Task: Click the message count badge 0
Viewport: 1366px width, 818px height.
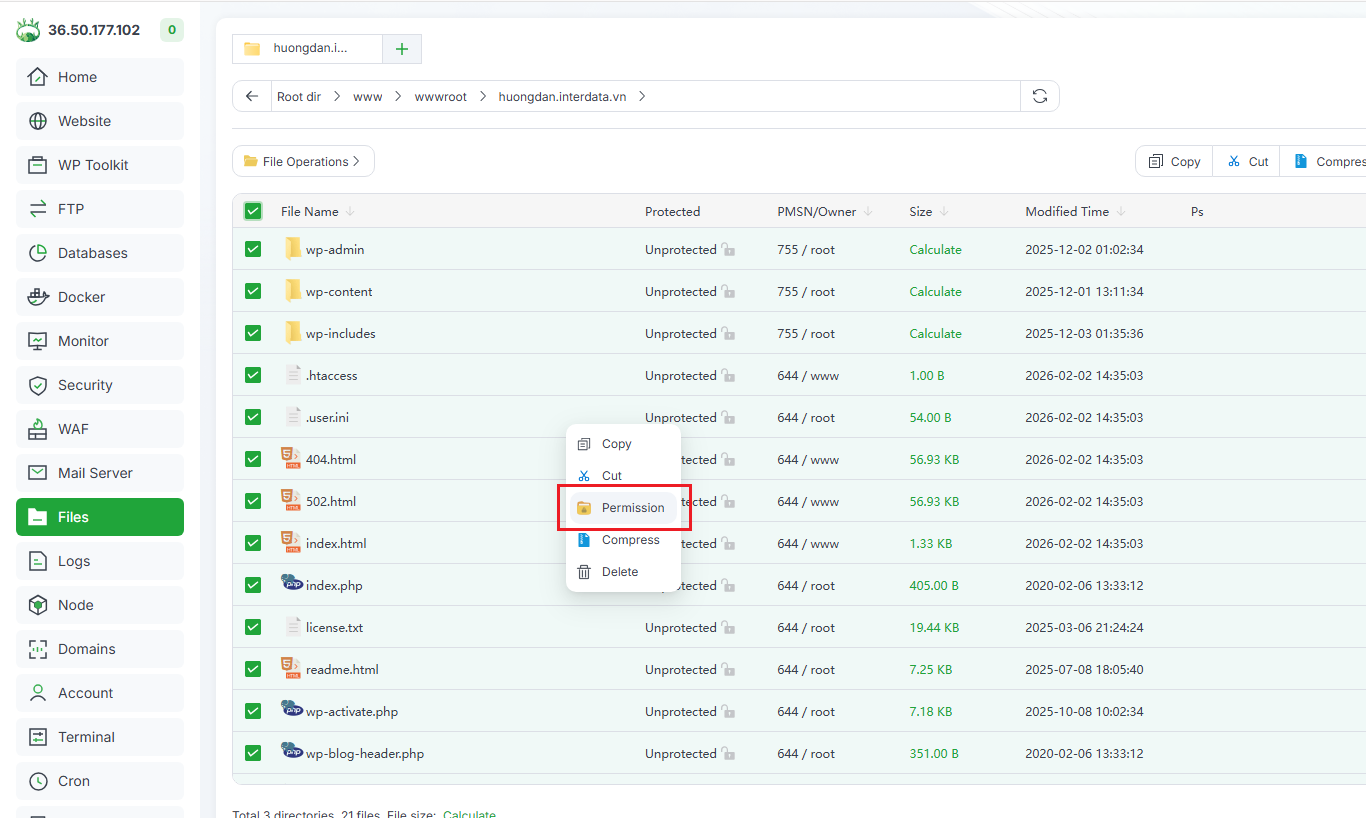Action: tap(171, 30)
